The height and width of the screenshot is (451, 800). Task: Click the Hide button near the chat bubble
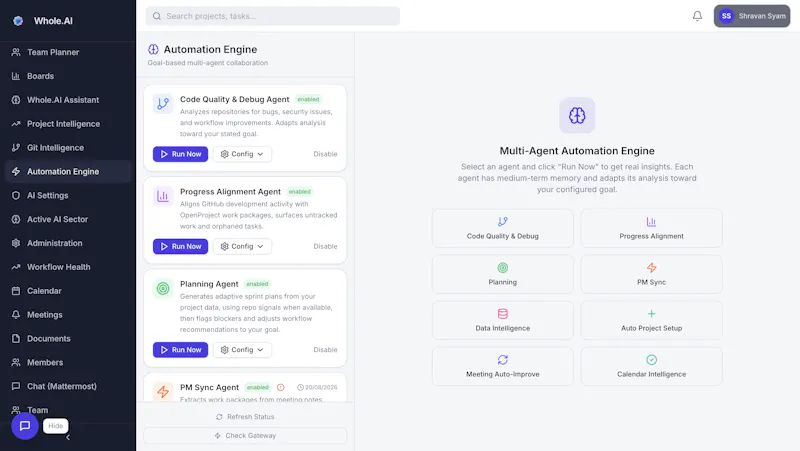tap(56, 425)
